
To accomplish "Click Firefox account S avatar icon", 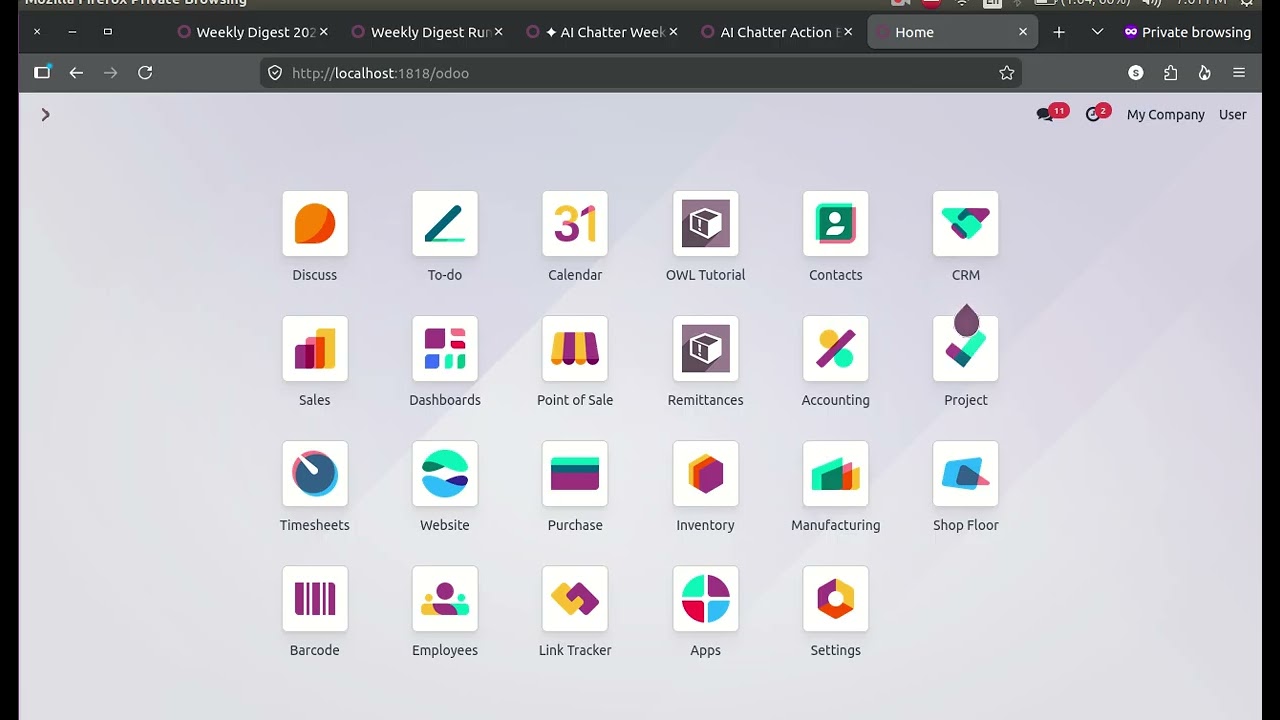I will pos(1136,73).
